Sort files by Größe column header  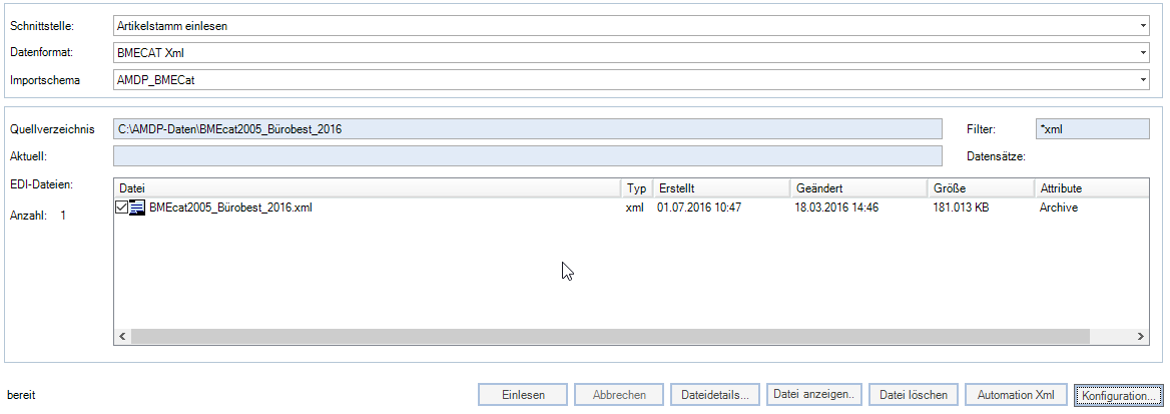click(980, 188)
